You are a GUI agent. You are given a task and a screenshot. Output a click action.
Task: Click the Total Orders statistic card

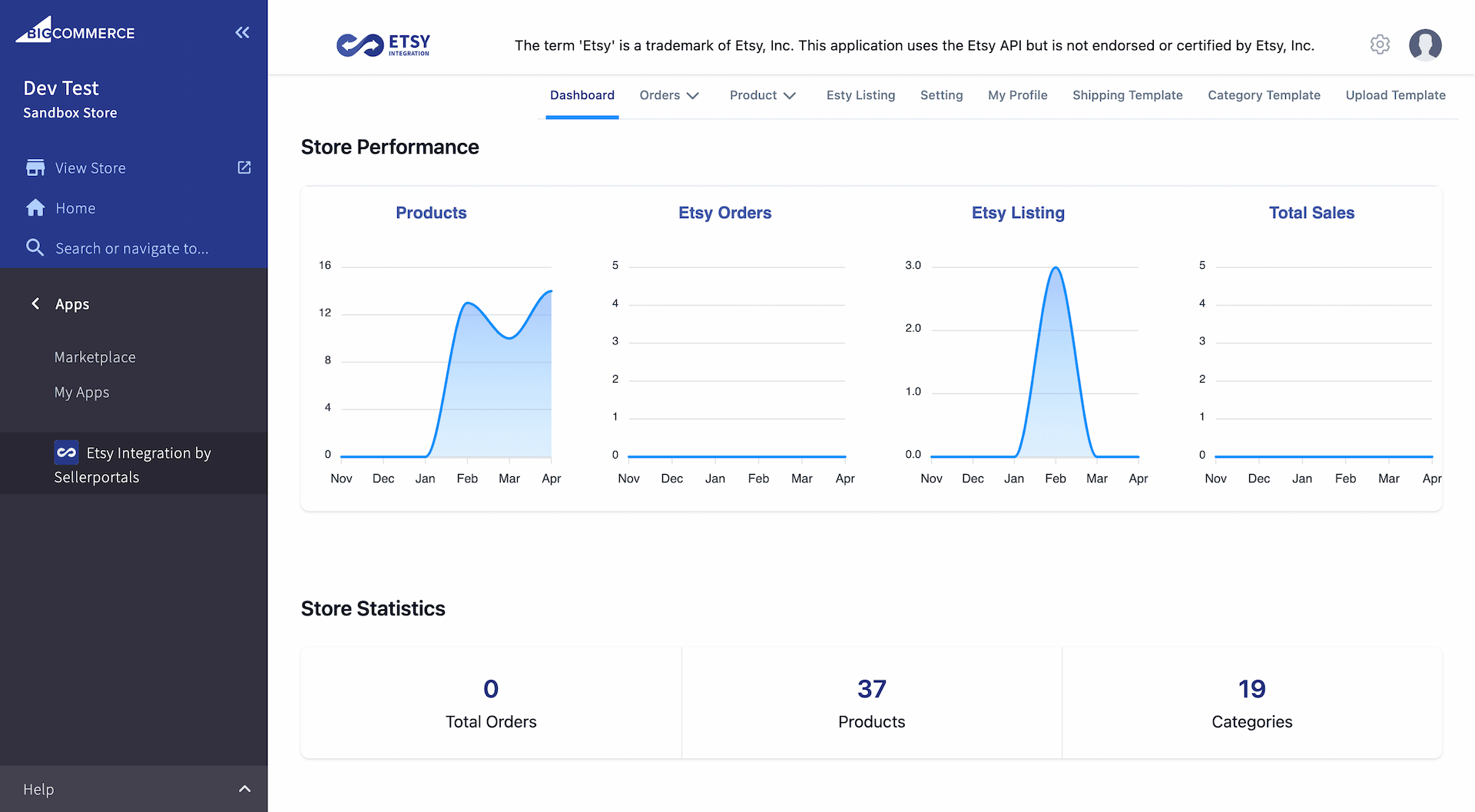(x=491, y=703)
